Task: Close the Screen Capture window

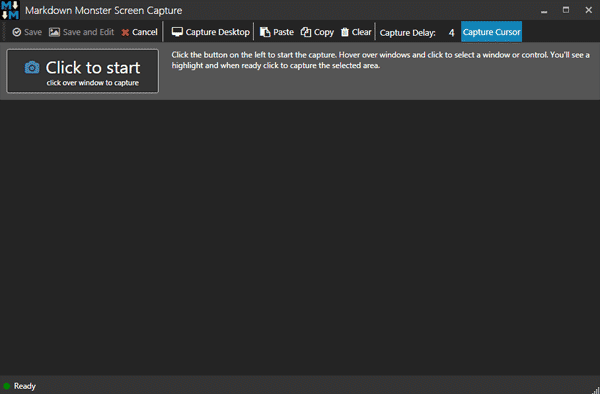Action: (x=589, y=10)
